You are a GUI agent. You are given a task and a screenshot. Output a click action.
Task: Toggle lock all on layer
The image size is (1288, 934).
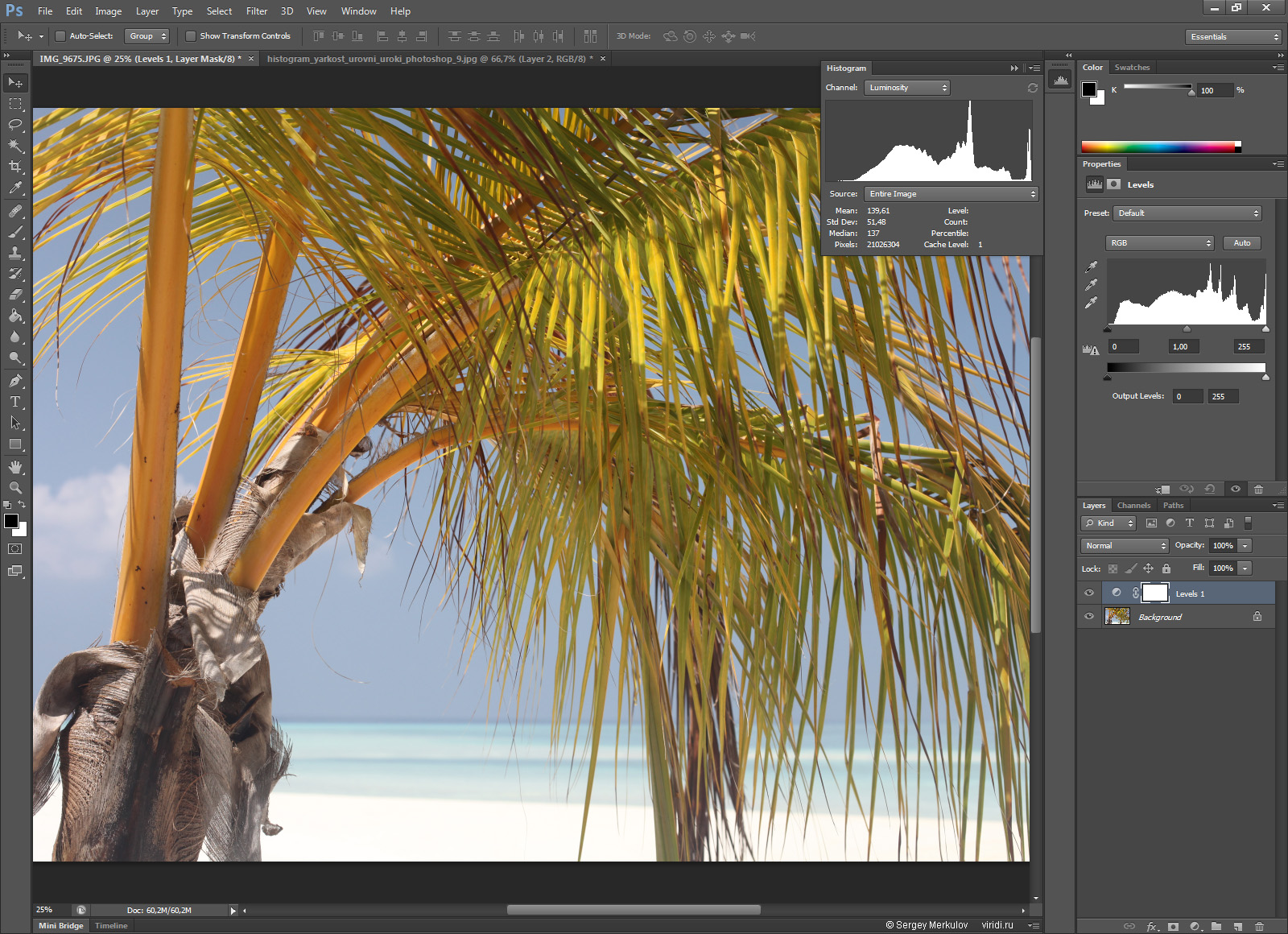1166,568
